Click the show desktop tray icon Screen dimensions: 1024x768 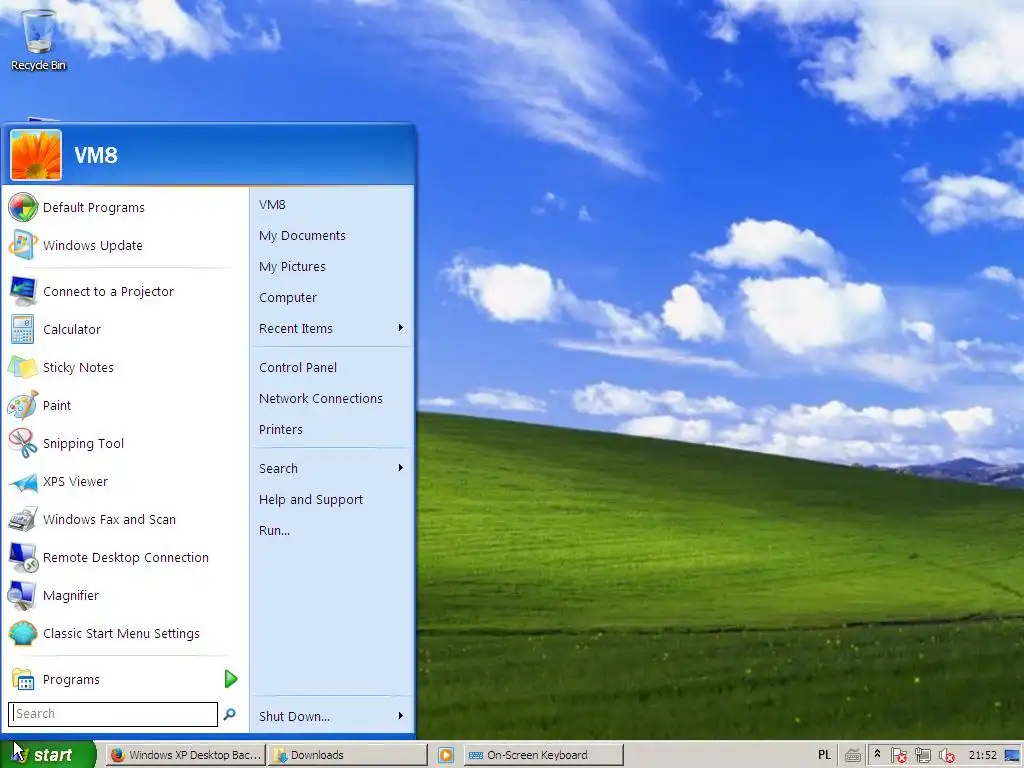click(x=1012, y=756)
